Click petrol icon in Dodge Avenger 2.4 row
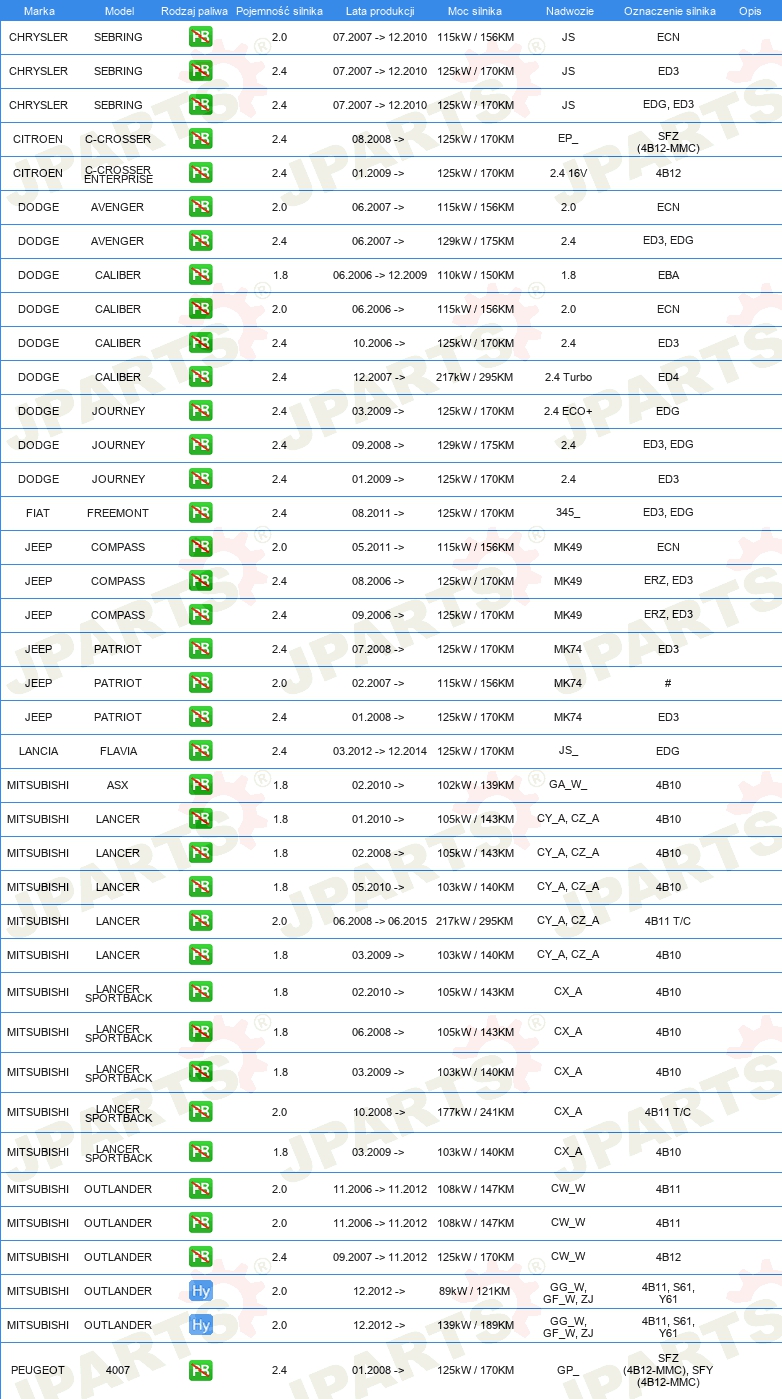Image resolution: width=782 pixels, height=1399 pixels. pos(200,242)
